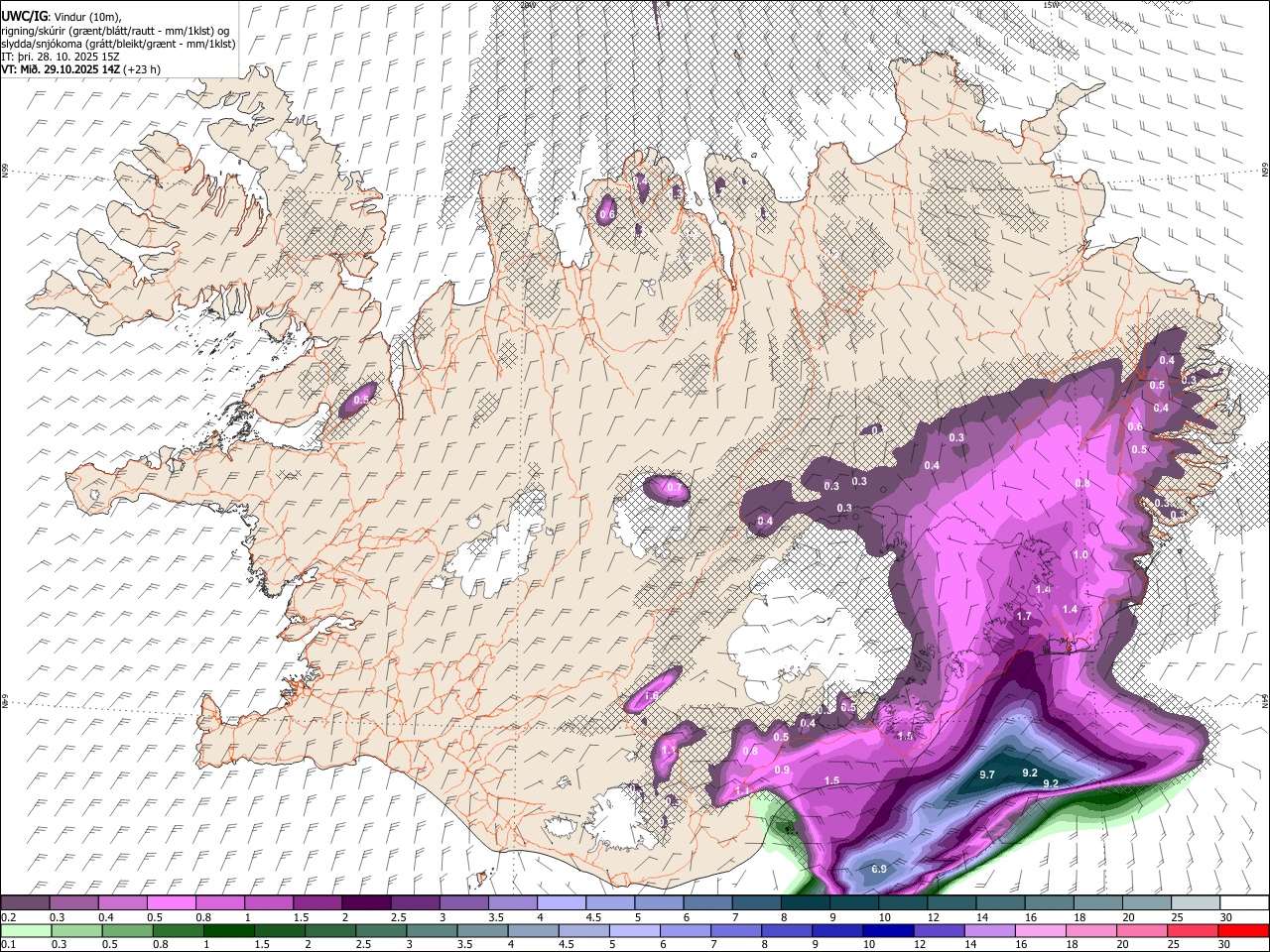Click the 'UWC/IG' title in the header box
This screenshot has width=1270, height=952.
23,16
